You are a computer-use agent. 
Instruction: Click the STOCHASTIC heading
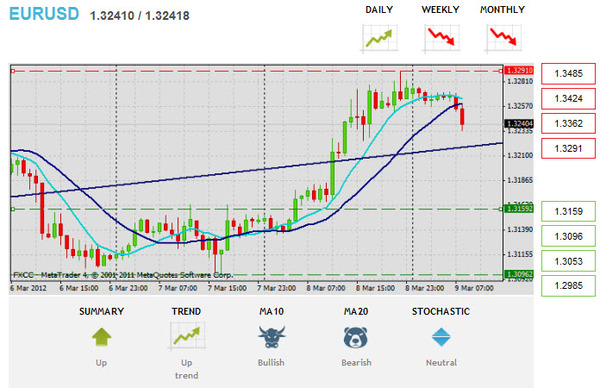pyautogui.click(x=441, y=311)
